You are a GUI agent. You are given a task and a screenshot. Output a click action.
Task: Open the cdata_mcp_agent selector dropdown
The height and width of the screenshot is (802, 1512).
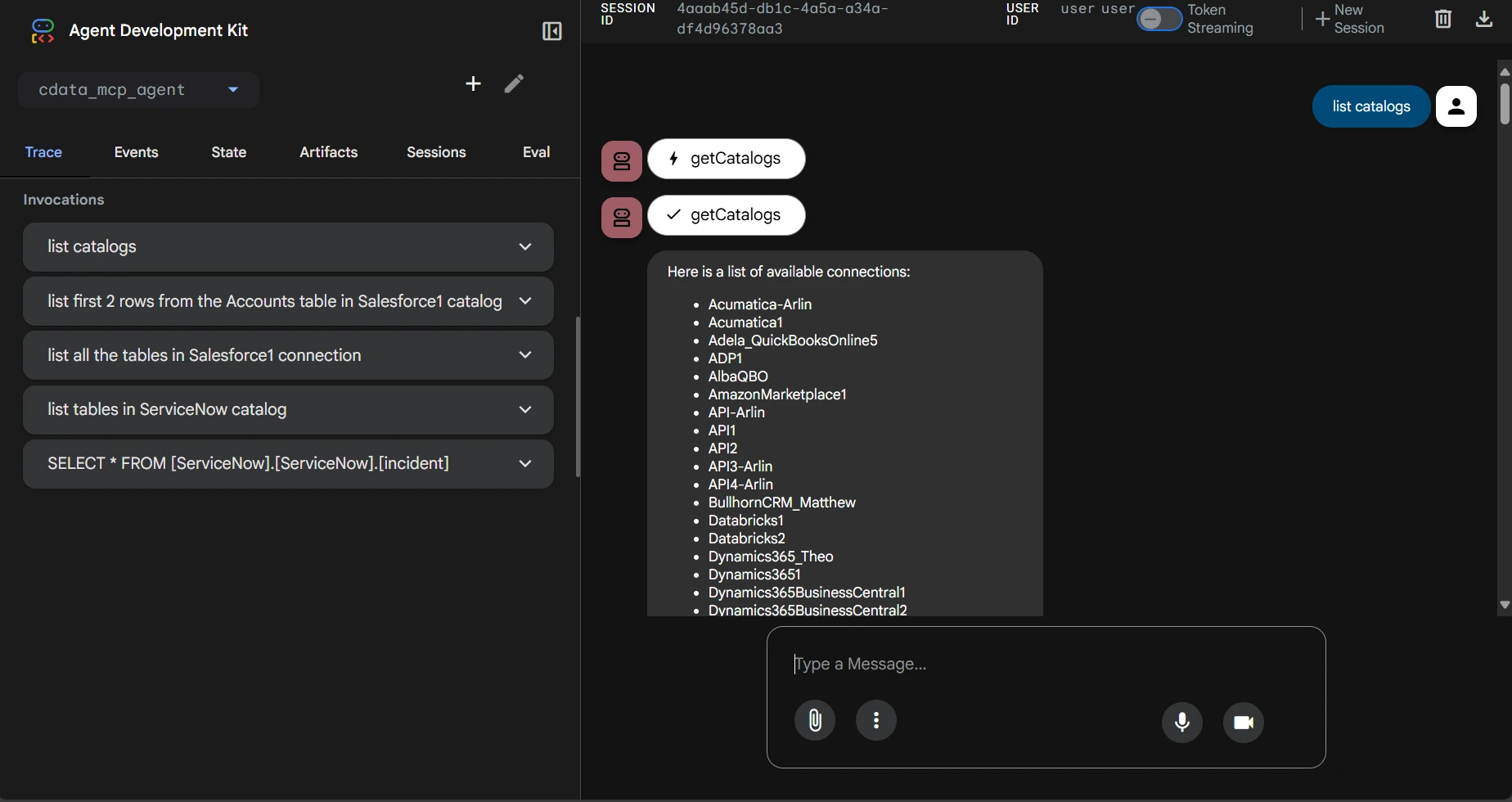tap(138, 90)
